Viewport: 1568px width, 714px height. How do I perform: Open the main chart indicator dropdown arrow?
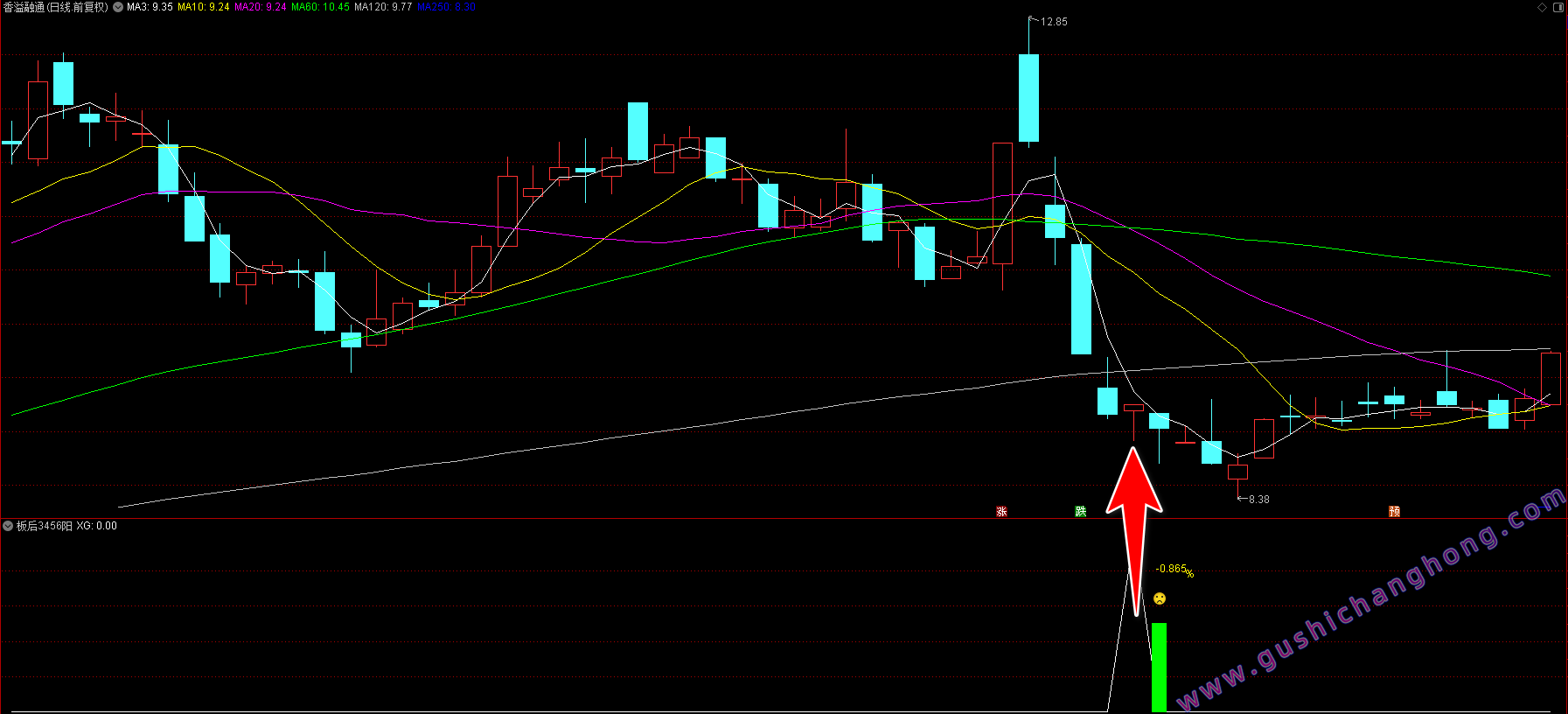(118, 7)
